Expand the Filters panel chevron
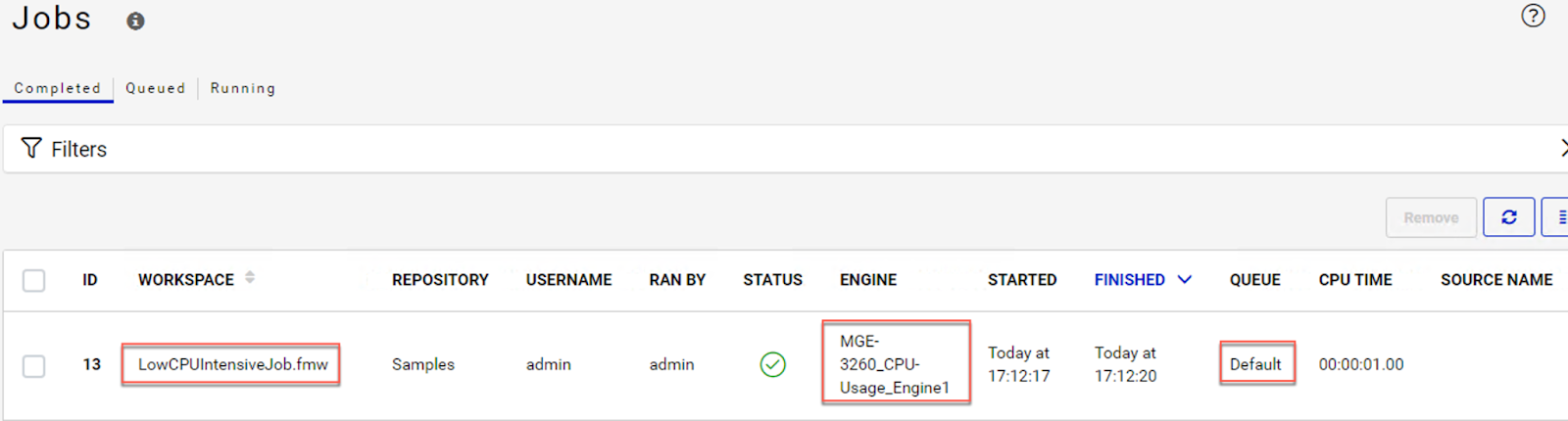 pos(1562,148)
